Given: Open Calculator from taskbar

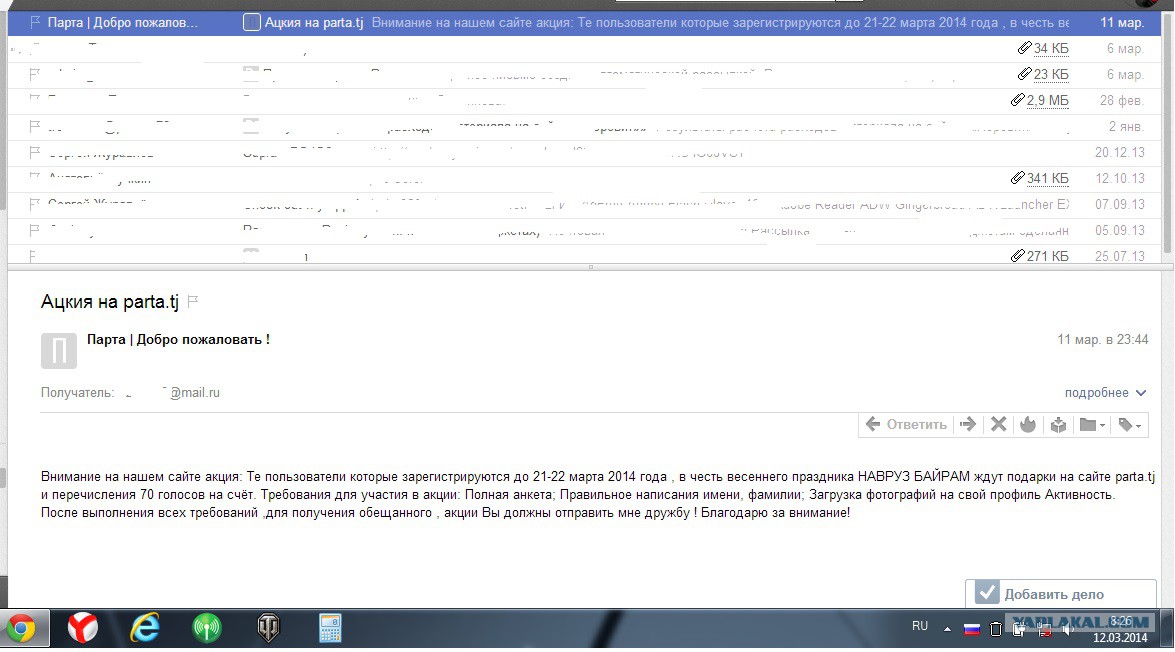Looking at the screenshot, I should click(x=330, y=628).
